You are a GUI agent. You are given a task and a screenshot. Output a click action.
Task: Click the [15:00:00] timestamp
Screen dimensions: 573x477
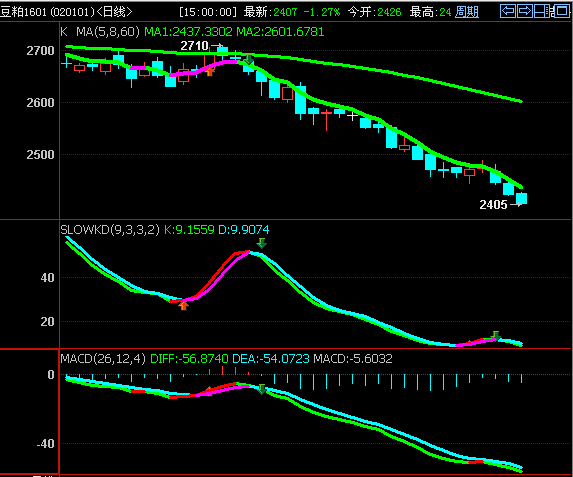coord(208,12)
